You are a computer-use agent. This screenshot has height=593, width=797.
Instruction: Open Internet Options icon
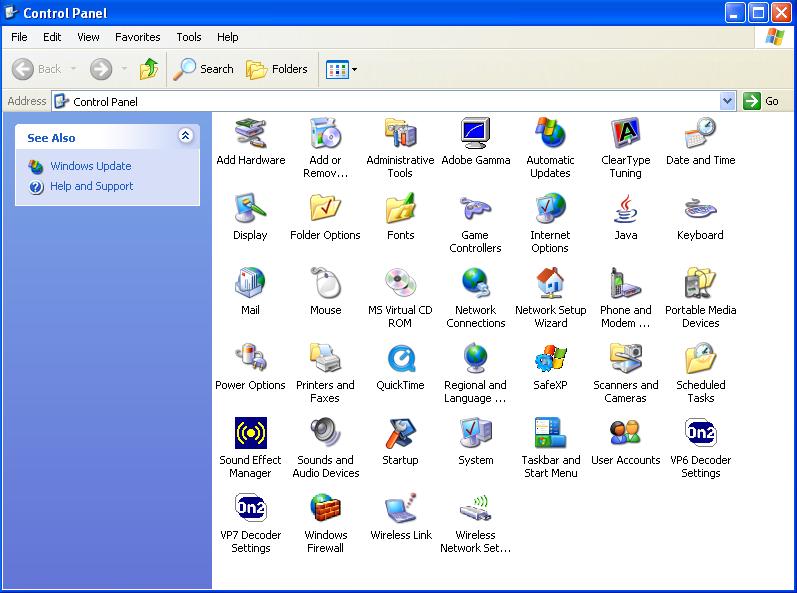550,208
